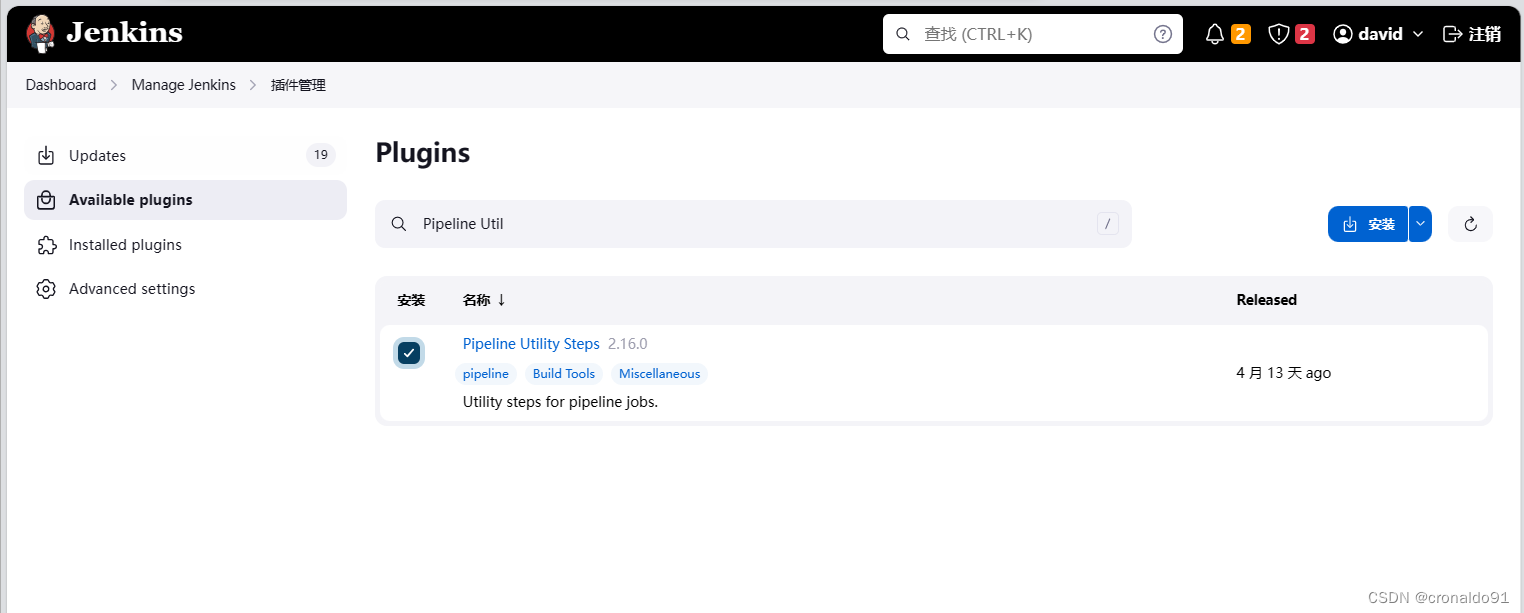
Task: Click the Utility steps for pipeline jobs description
Action: coord(560,402)
